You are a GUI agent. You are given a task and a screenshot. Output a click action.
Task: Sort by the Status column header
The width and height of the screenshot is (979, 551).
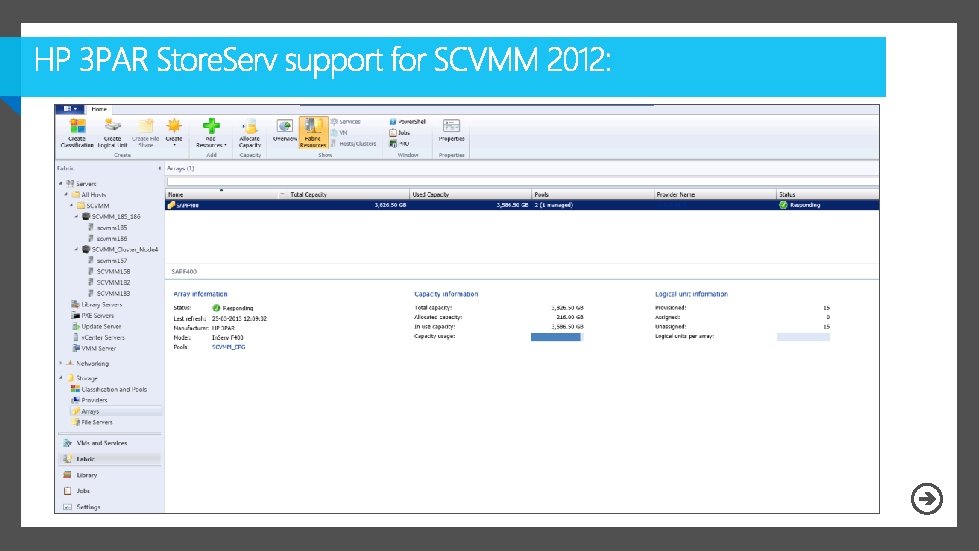coord(828,195)
